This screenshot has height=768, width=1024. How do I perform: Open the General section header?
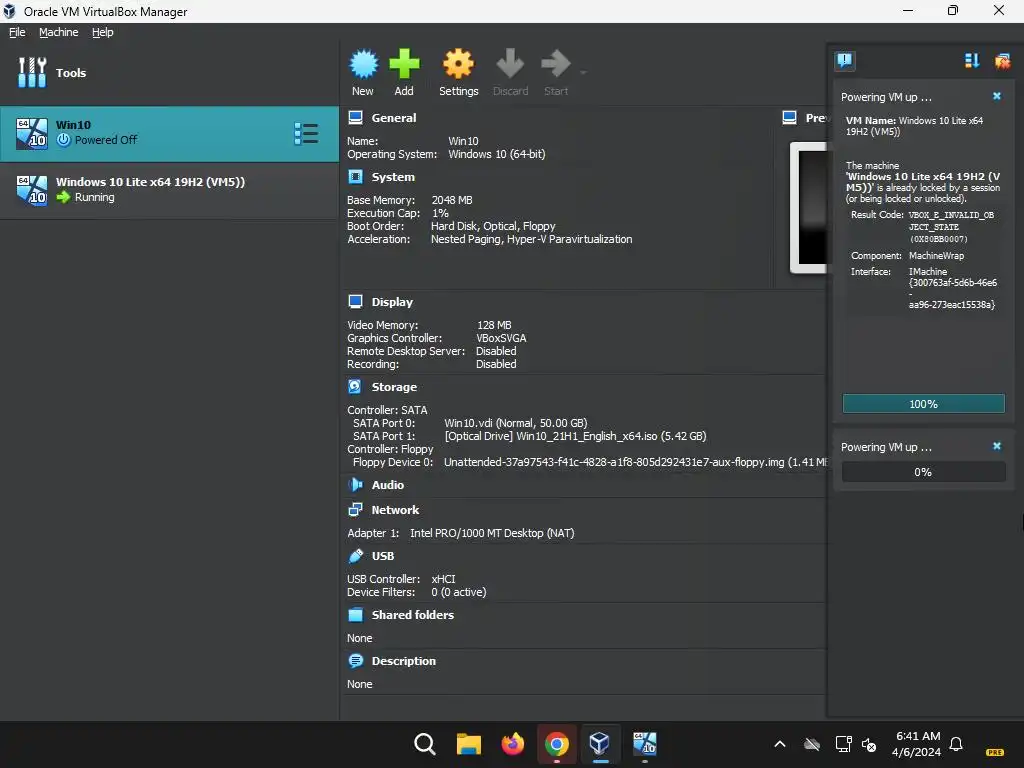393,118
